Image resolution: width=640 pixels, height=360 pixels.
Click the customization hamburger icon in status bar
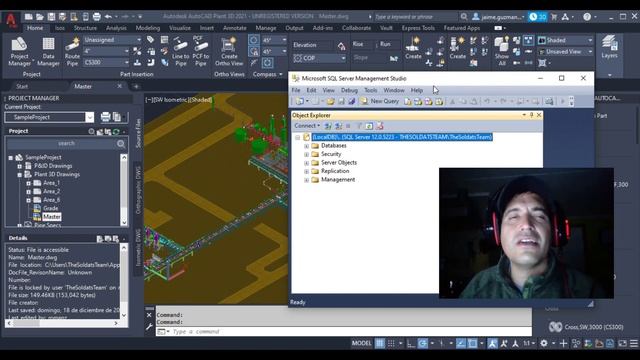coord(633,343)
